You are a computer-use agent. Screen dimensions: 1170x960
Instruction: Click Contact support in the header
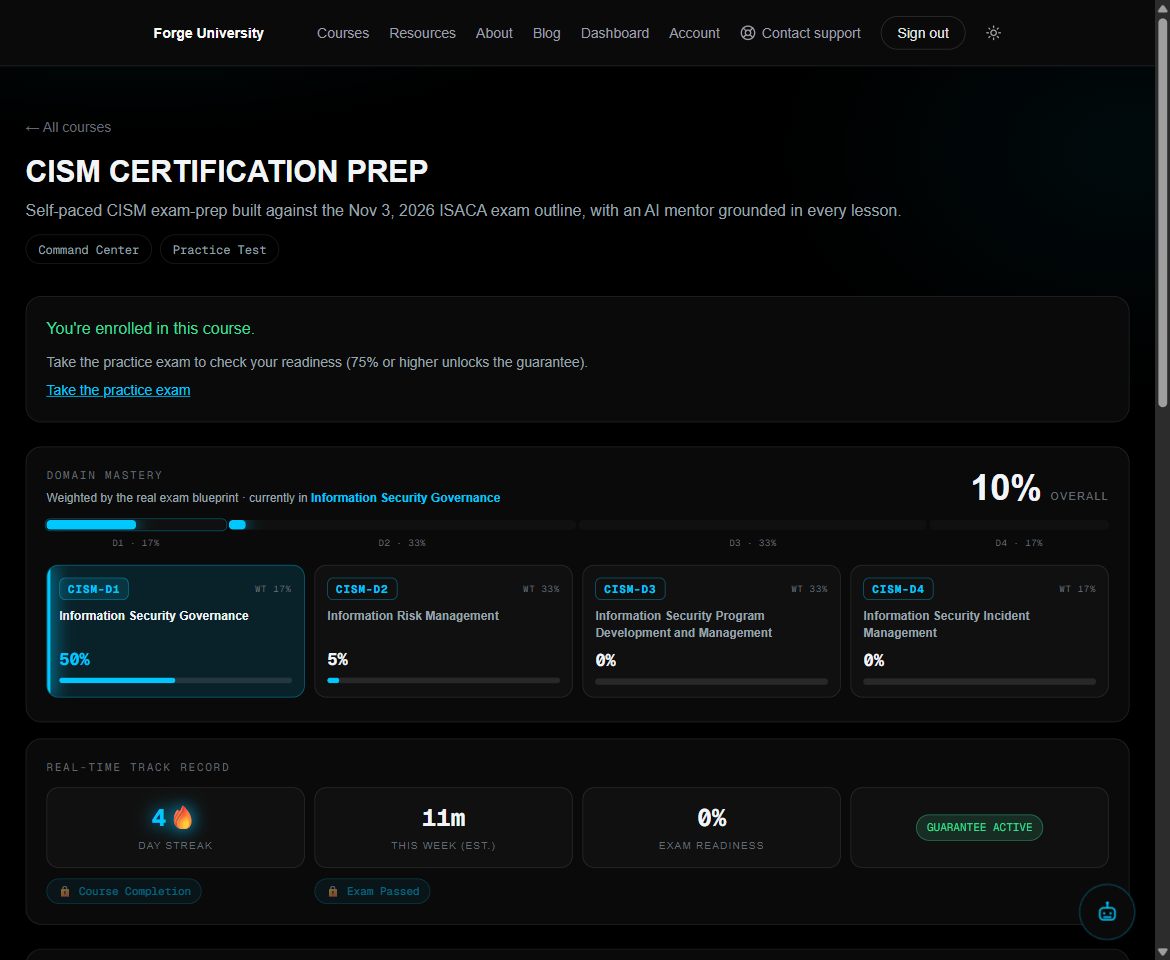tap(800, 34)
